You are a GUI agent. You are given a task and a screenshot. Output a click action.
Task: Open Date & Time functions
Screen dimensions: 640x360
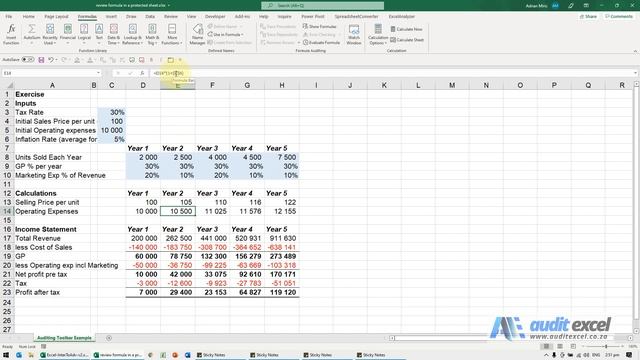tap(113, 34)
